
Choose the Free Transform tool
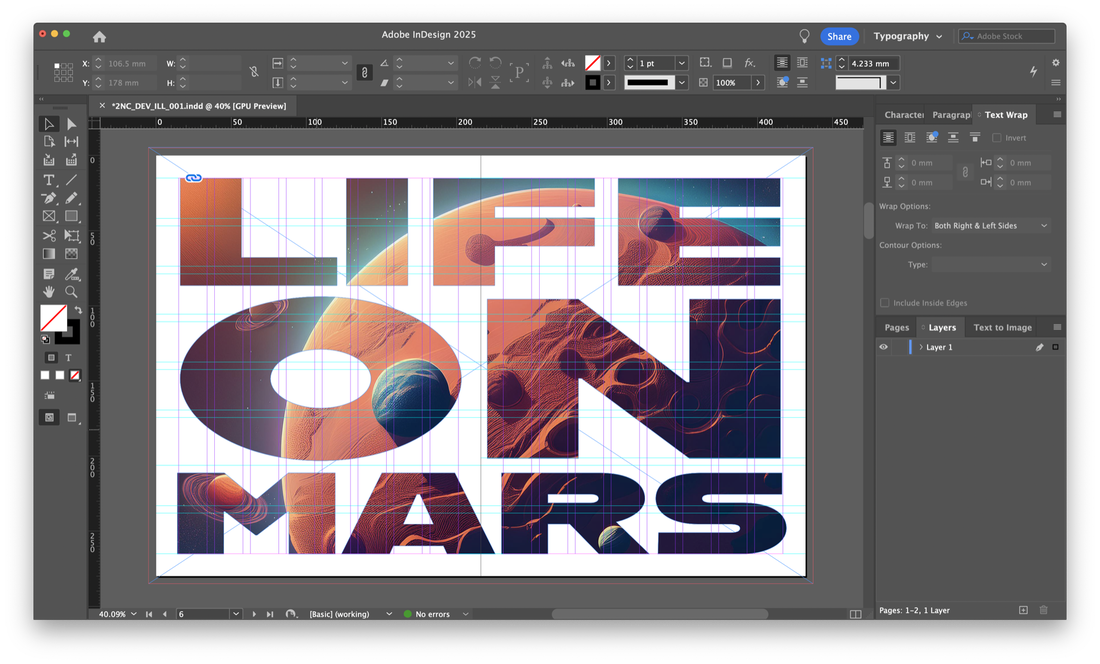pos(72,236)
